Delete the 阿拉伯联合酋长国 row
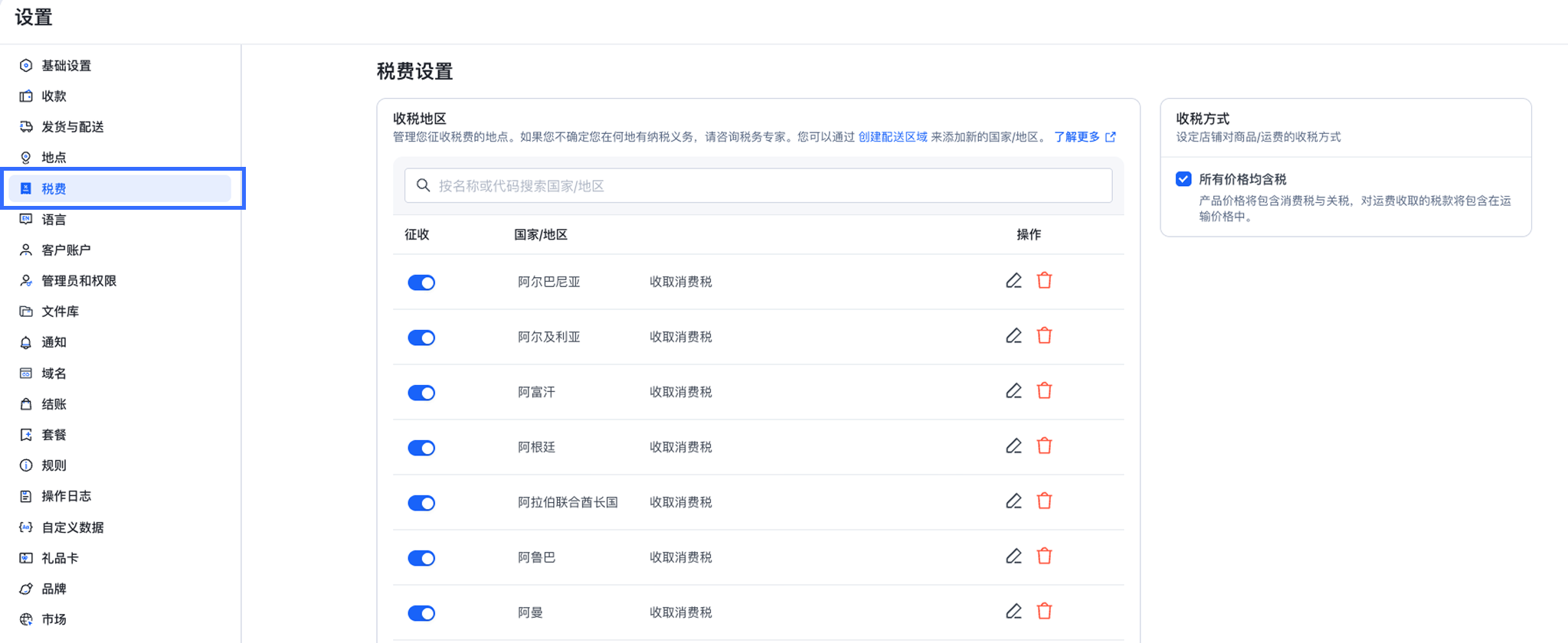 click(1044, 501)
